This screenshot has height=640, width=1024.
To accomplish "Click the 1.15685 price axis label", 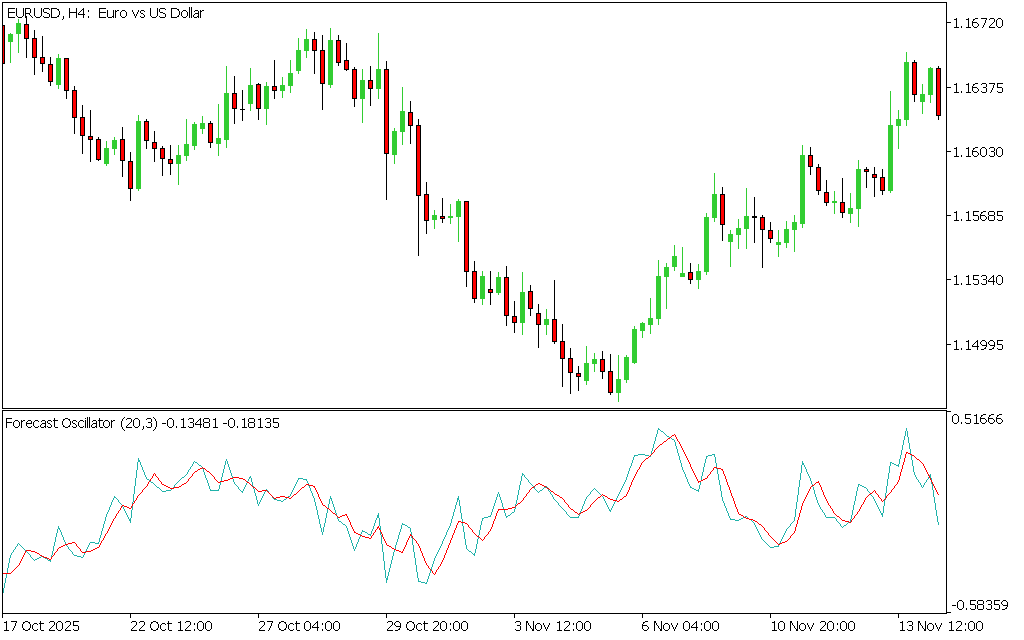I will [x=982, y=216].
